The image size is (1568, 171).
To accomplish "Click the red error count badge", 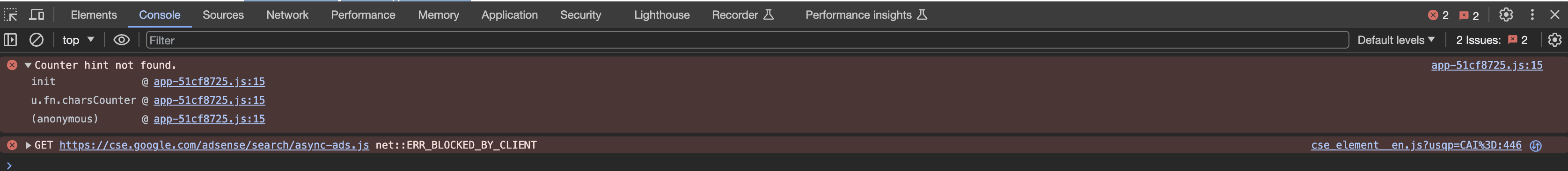I will pos(1438,15).
